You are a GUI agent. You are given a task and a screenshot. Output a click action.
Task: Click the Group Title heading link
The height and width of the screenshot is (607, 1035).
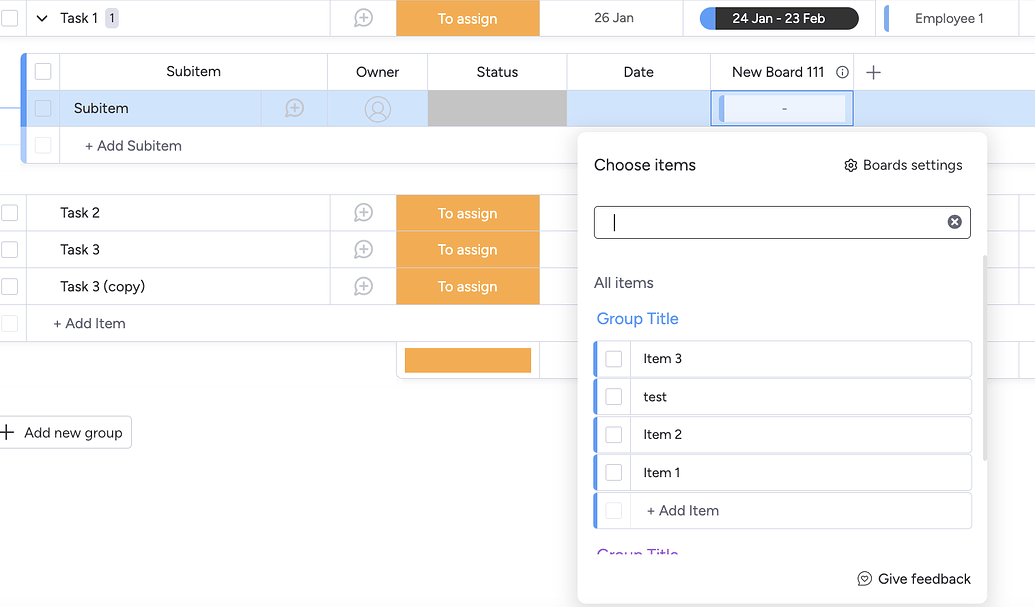point(637,319)
